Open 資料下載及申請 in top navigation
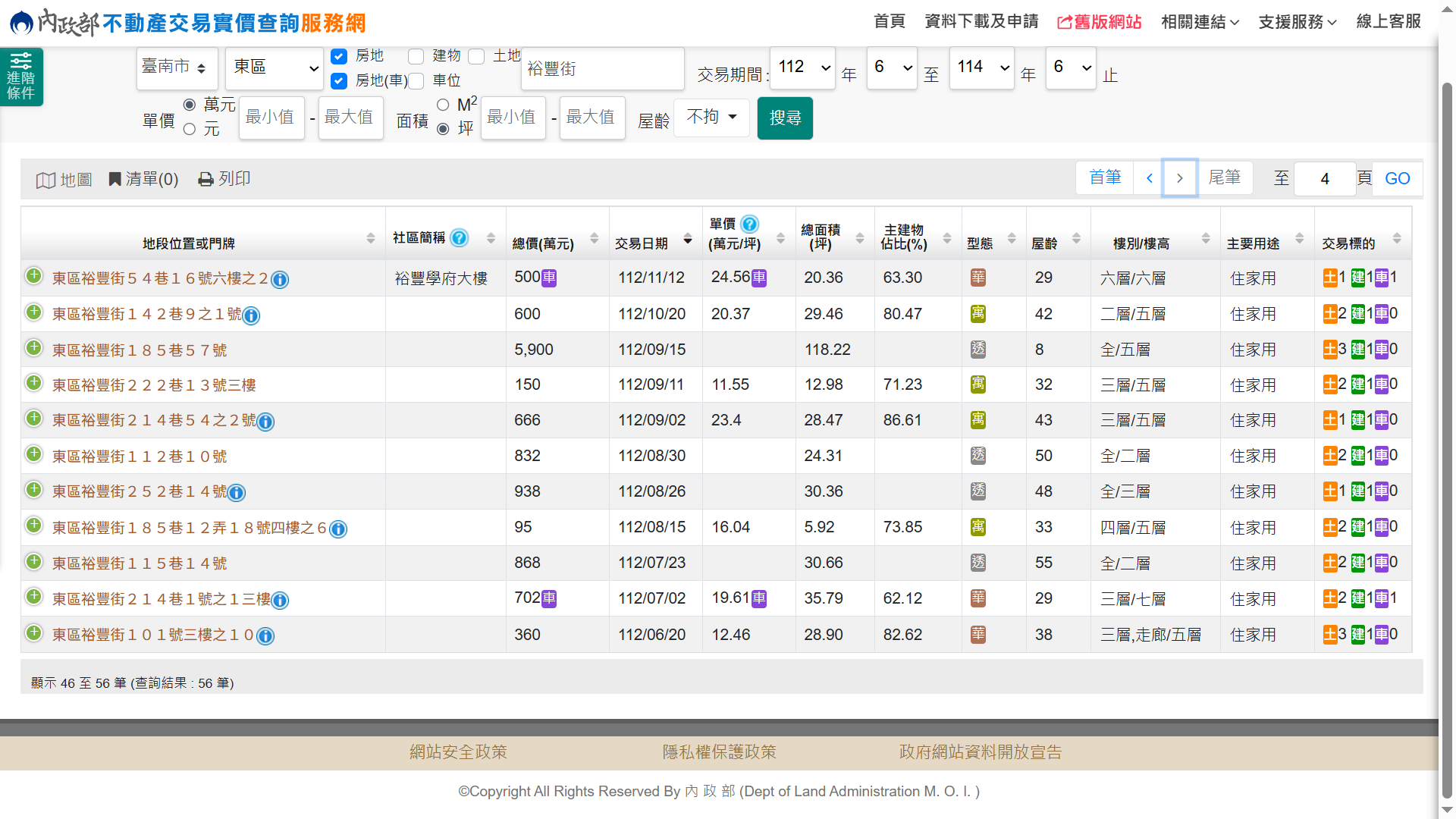 click(981, 21)
